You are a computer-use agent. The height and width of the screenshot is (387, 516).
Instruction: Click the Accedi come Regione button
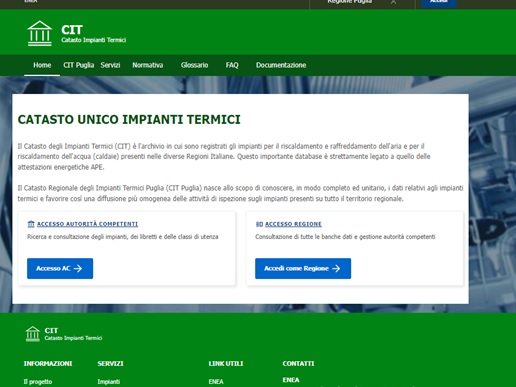pos(303,268)
